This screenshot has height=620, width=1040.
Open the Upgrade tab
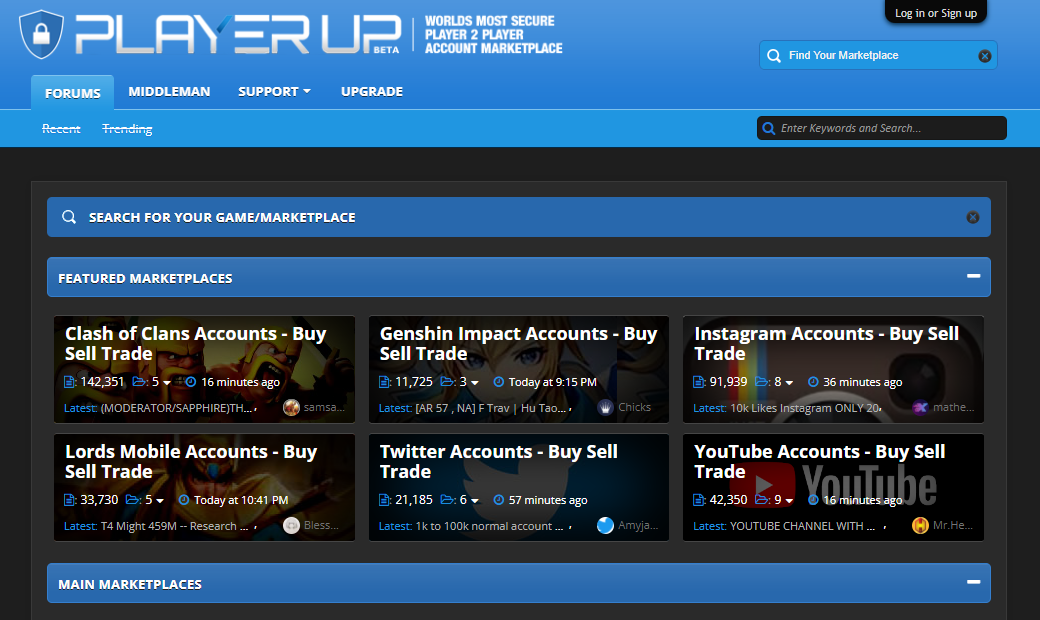[371, 92]
